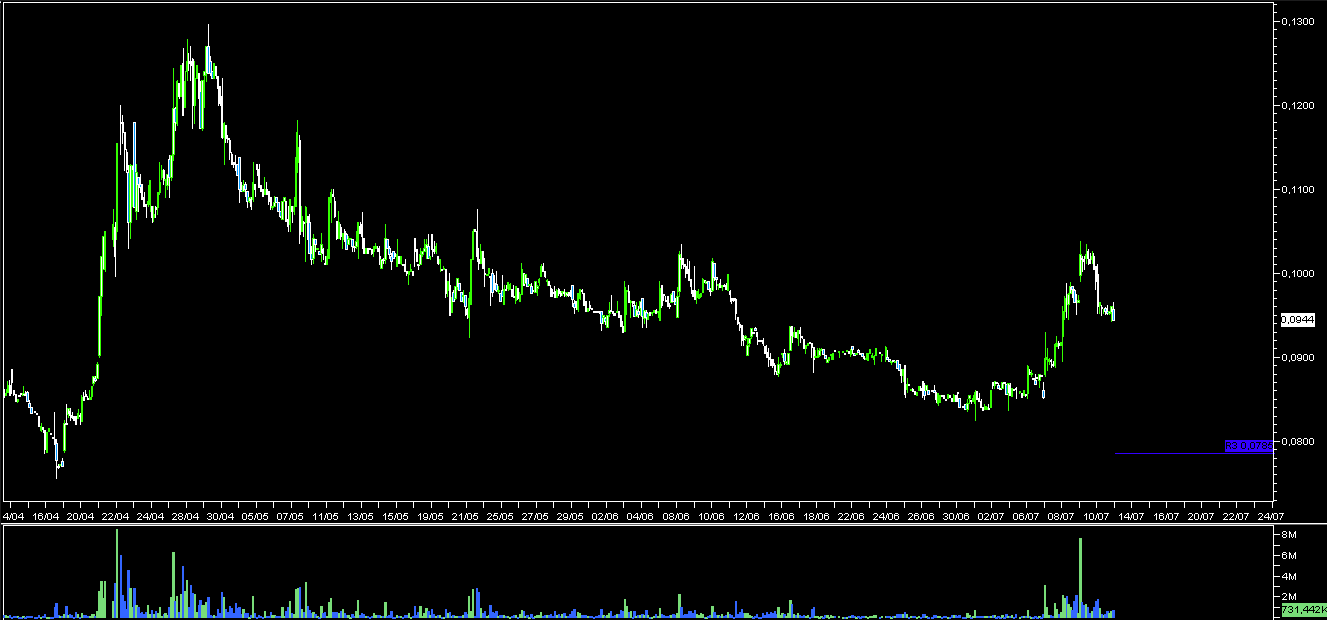Viewport: 1327px width, 620px height.
Task: Click the 22/07 date label
Action: click(x=1235, y=517)
